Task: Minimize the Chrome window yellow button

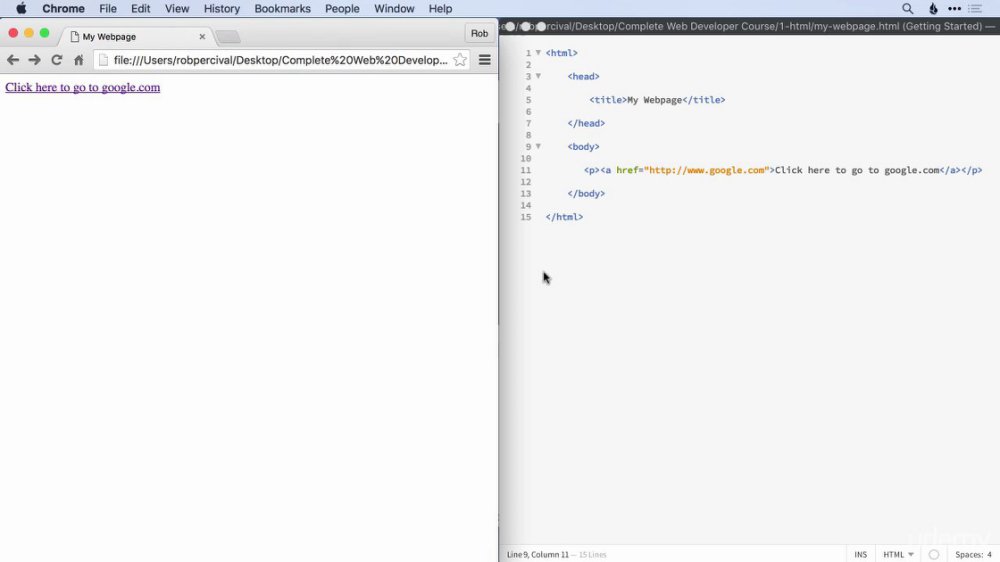Action: 29,33
